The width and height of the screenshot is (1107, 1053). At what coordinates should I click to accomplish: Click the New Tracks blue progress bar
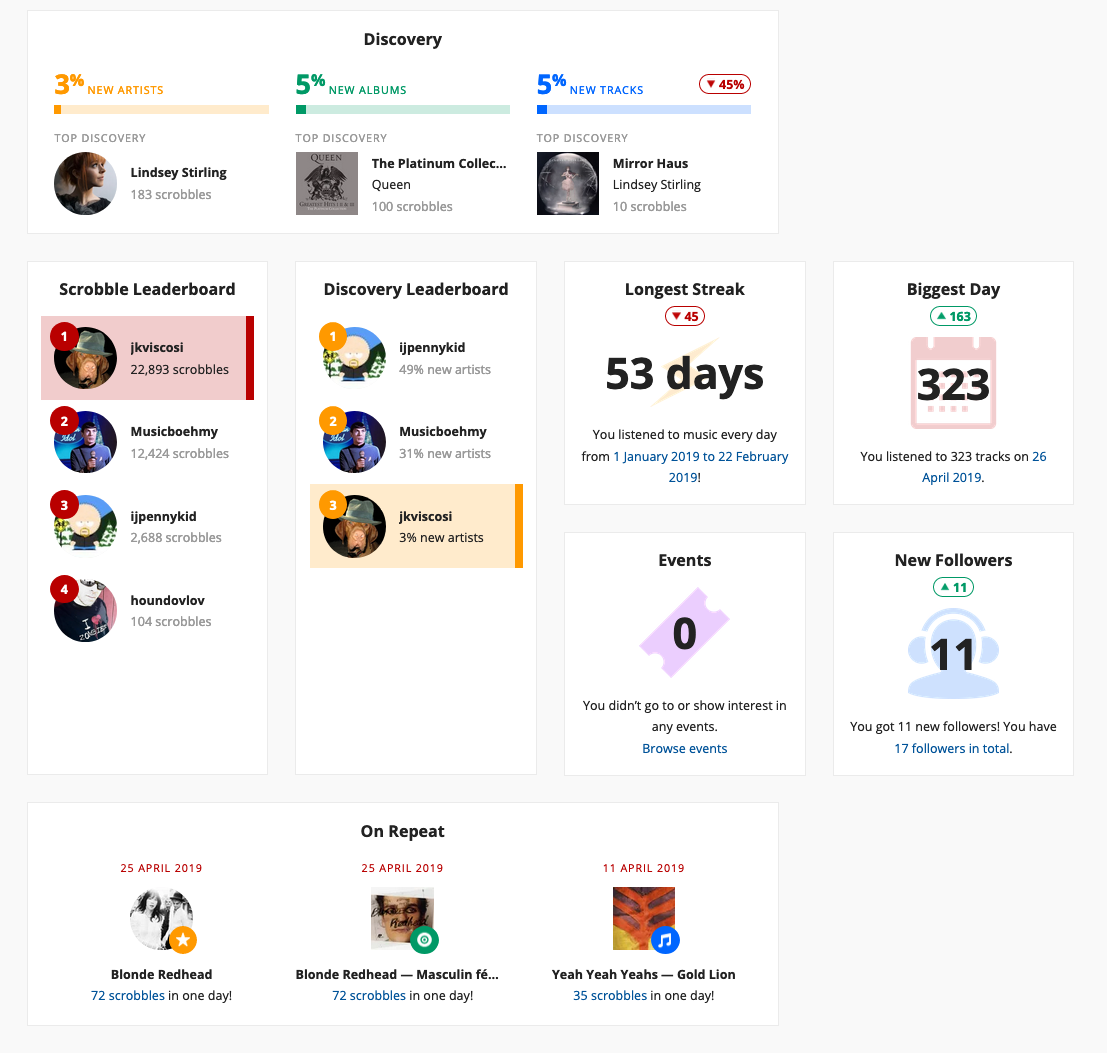click(643, 110)
